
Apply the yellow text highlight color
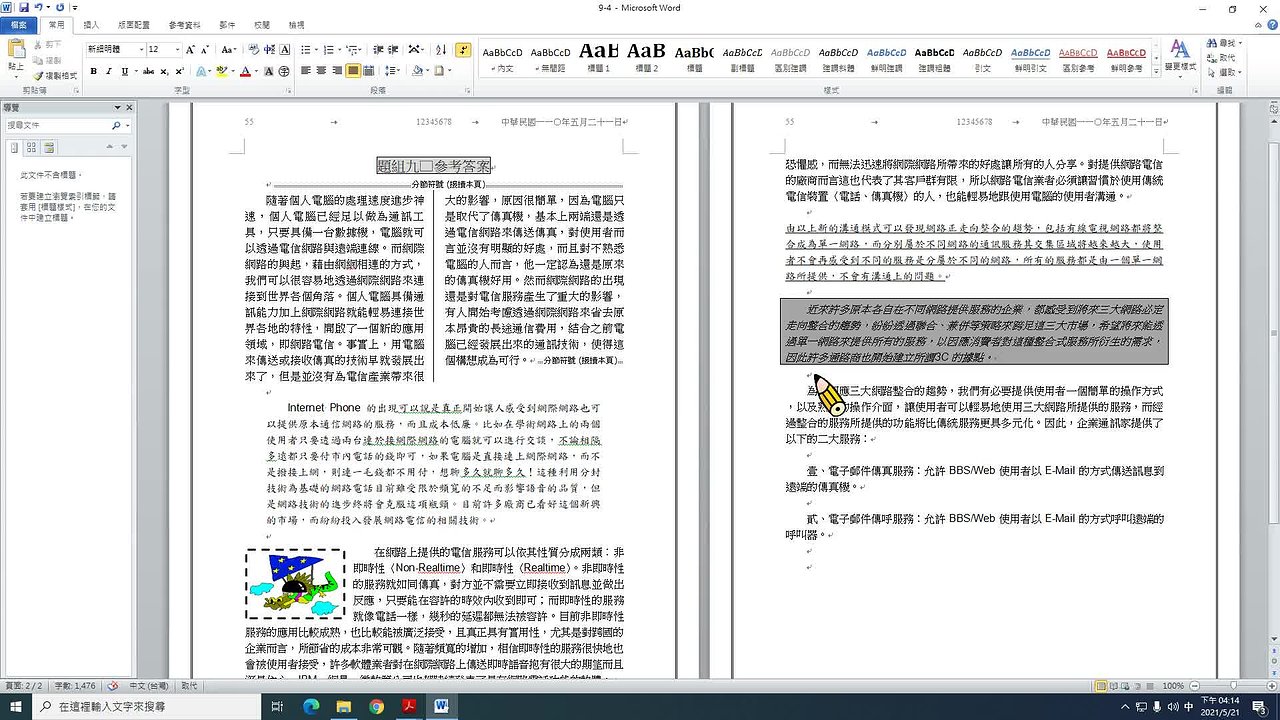222,71
